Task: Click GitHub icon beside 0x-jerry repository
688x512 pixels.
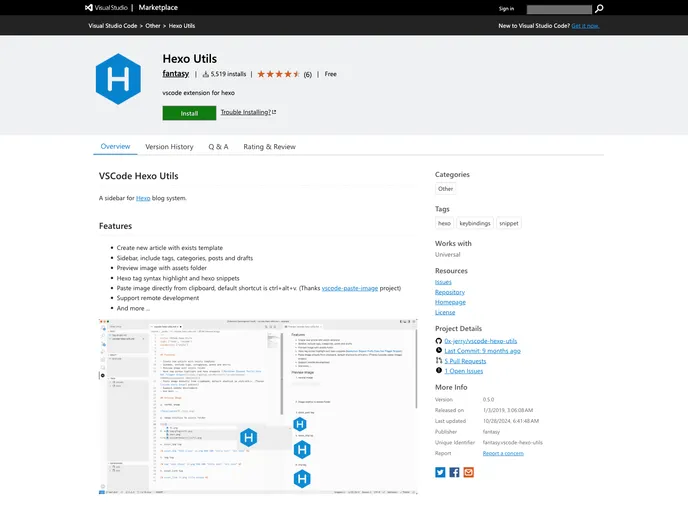Action: point(438,341)
